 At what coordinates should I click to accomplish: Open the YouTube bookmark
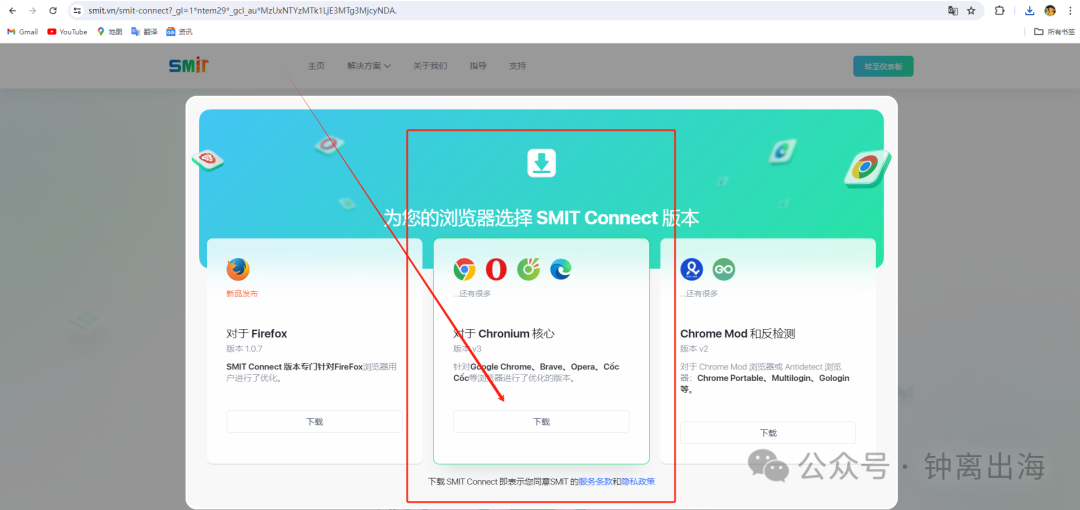pyautogui.click(x=67, y=32)
